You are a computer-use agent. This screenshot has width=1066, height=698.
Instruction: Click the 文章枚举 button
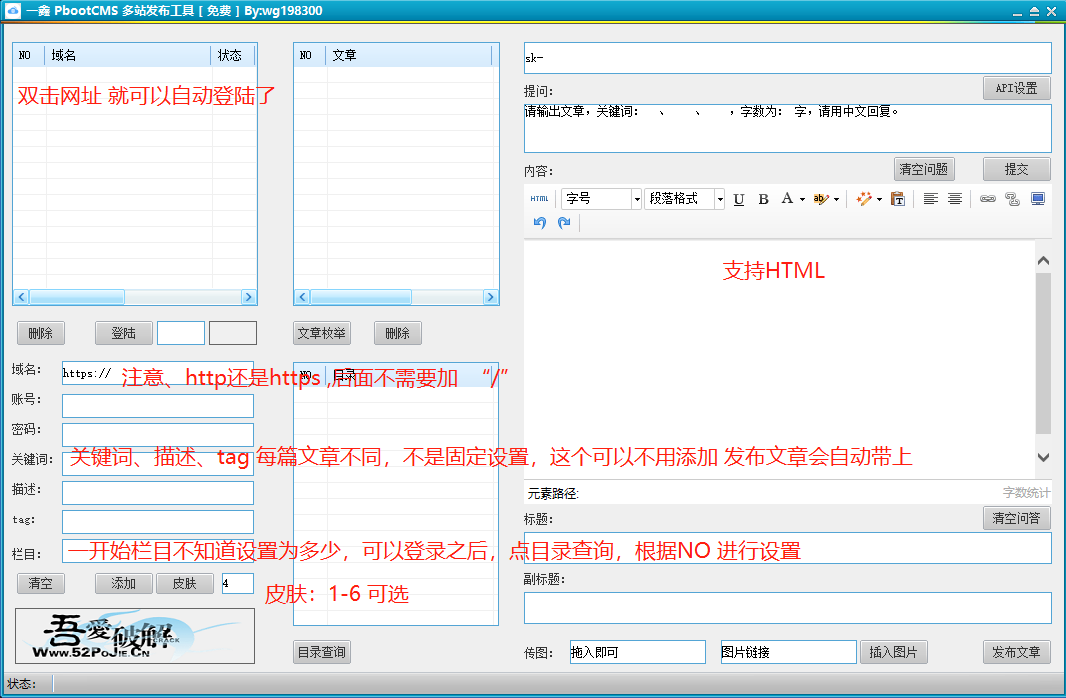click(322, 333)
